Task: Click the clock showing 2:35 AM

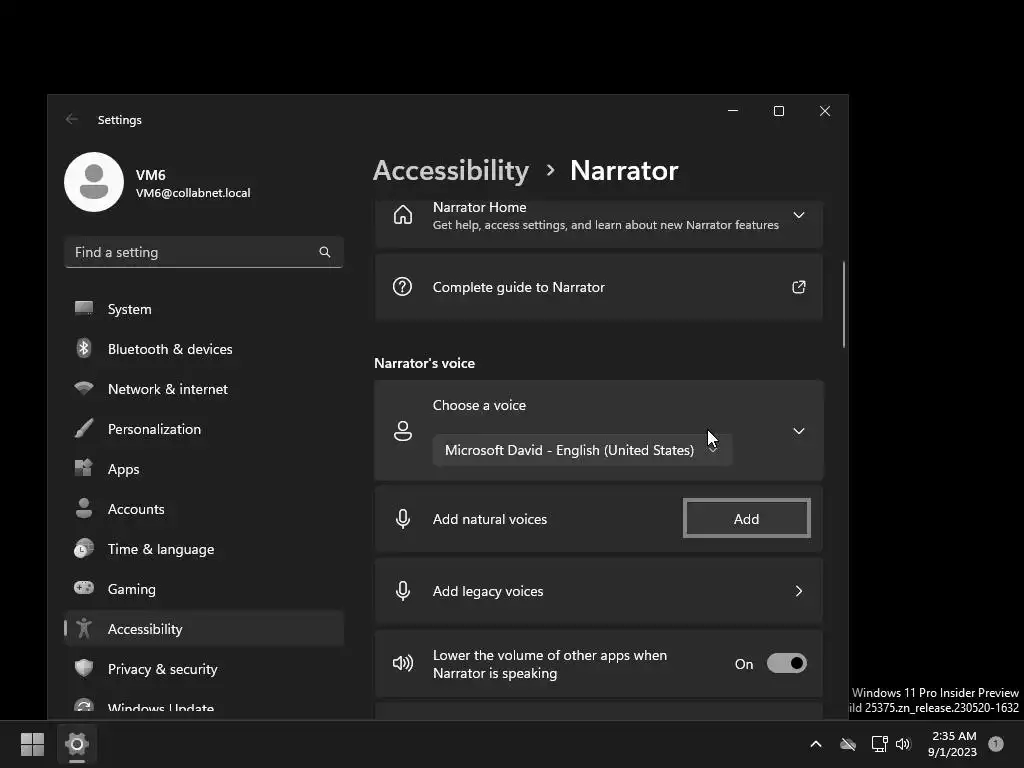Action: tap(953, 736)
